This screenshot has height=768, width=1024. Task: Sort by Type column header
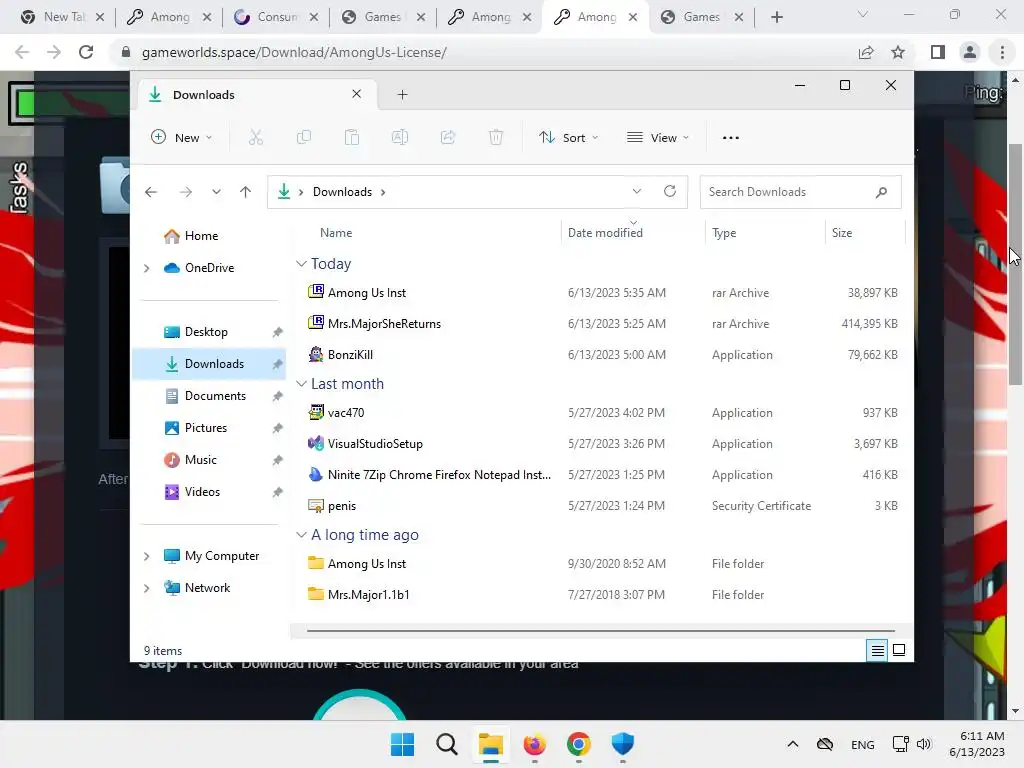coord(724,232)
